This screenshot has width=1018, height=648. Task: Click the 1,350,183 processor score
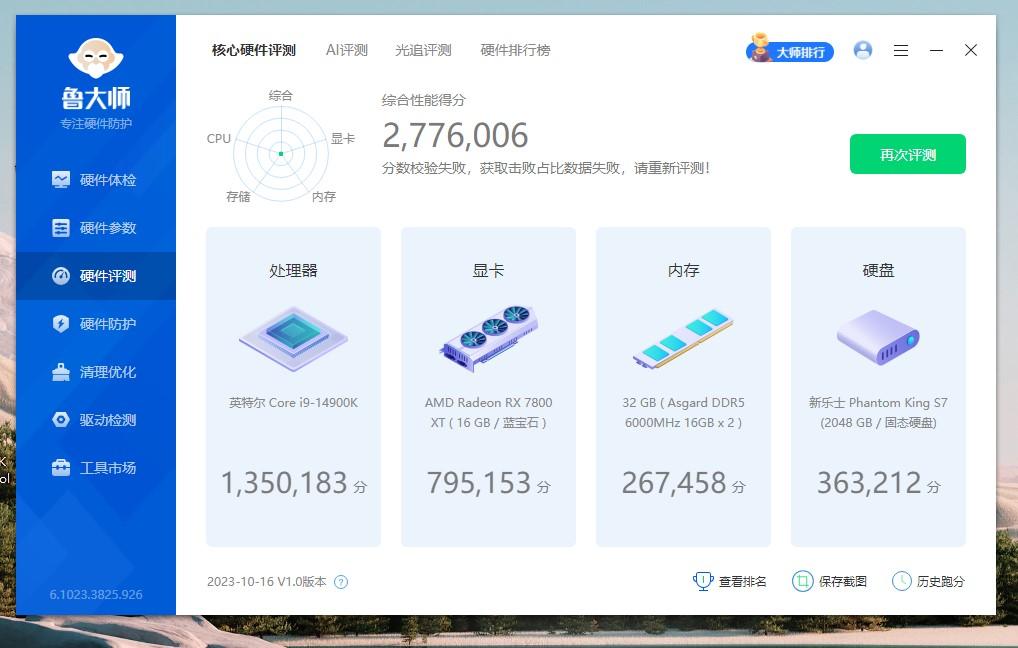click(284, 483)
